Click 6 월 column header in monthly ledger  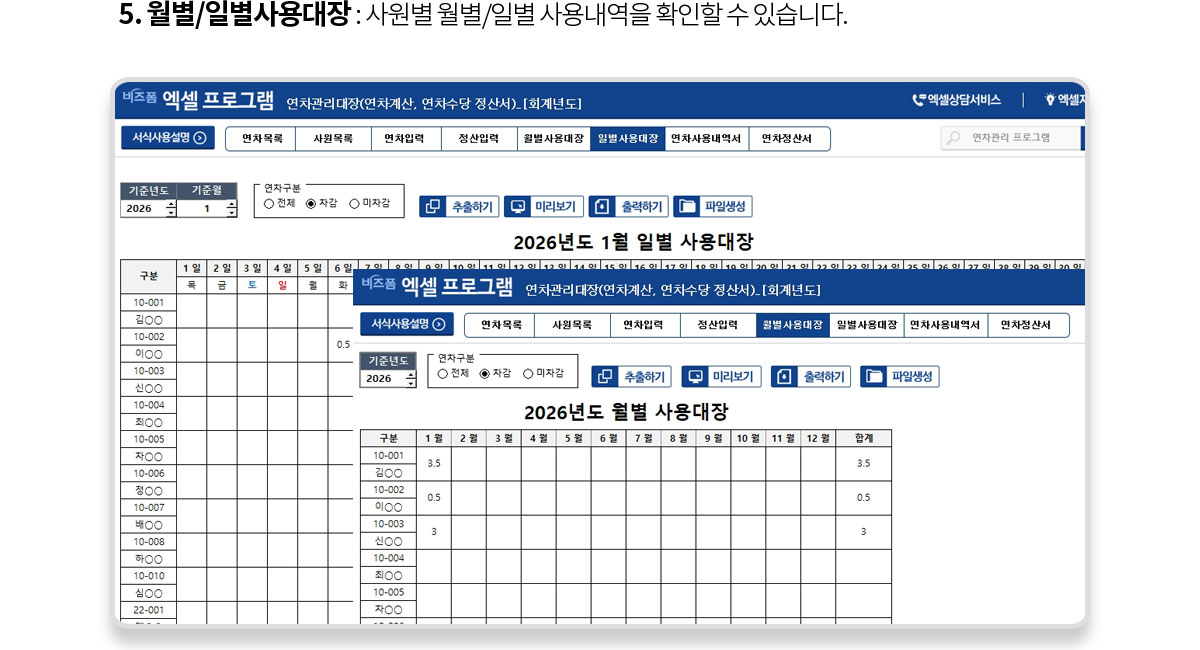(608, 439)
